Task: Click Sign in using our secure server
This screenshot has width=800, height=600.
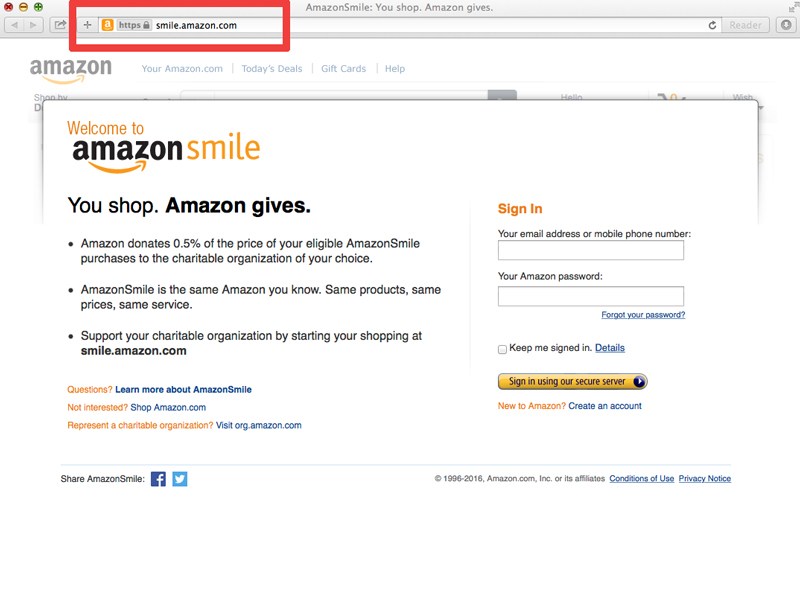Action: pos(572,382)
